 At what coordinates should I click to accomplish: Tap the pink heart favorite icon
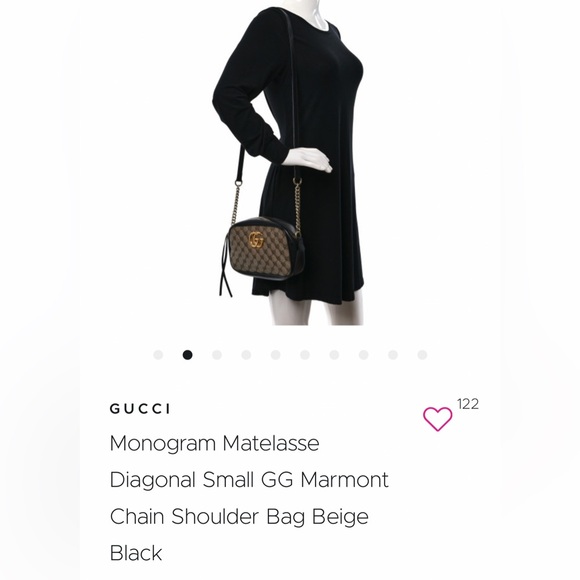(437, 419)
